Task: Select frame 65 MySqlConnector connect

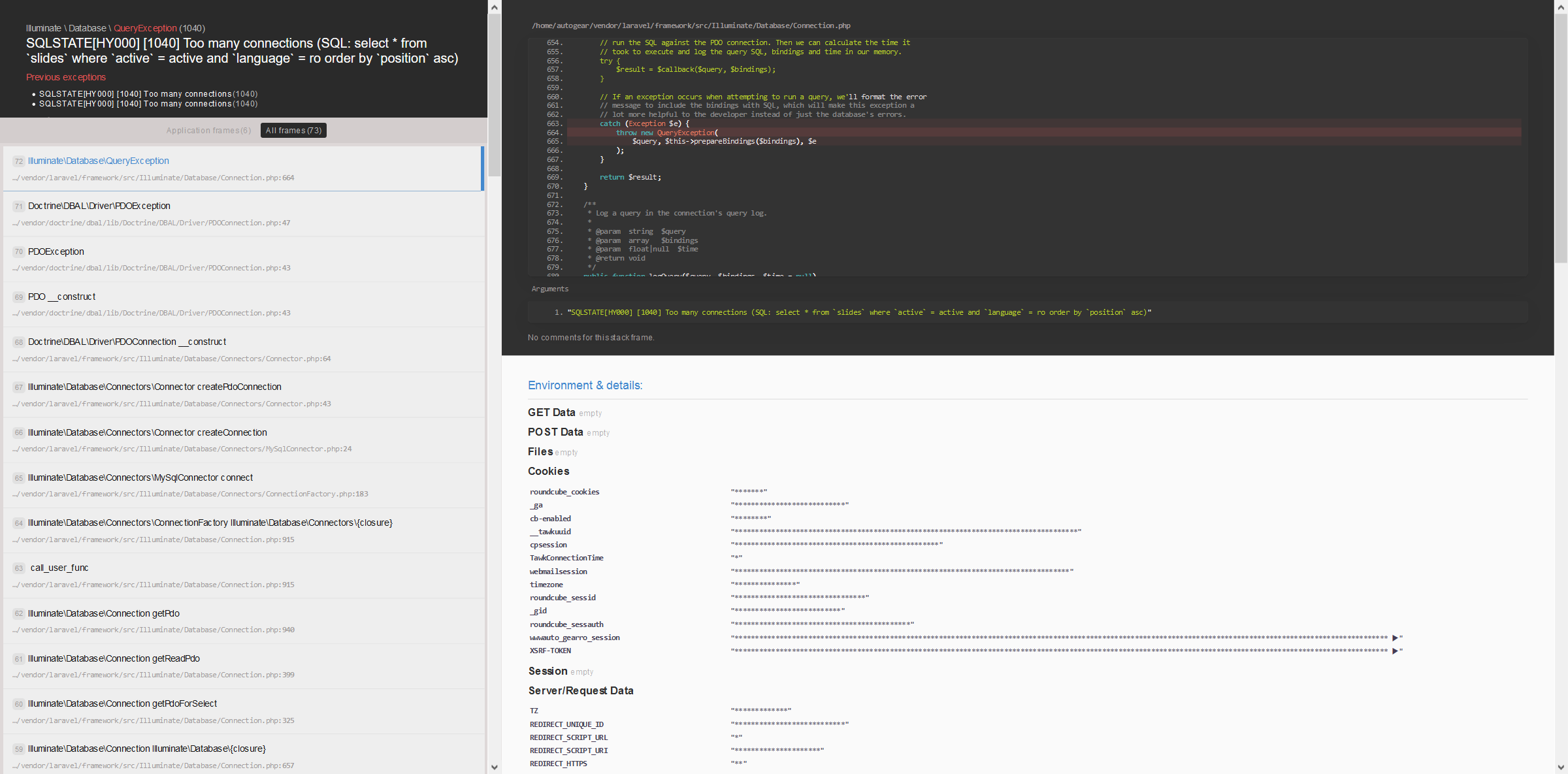Action: [242, 485]
